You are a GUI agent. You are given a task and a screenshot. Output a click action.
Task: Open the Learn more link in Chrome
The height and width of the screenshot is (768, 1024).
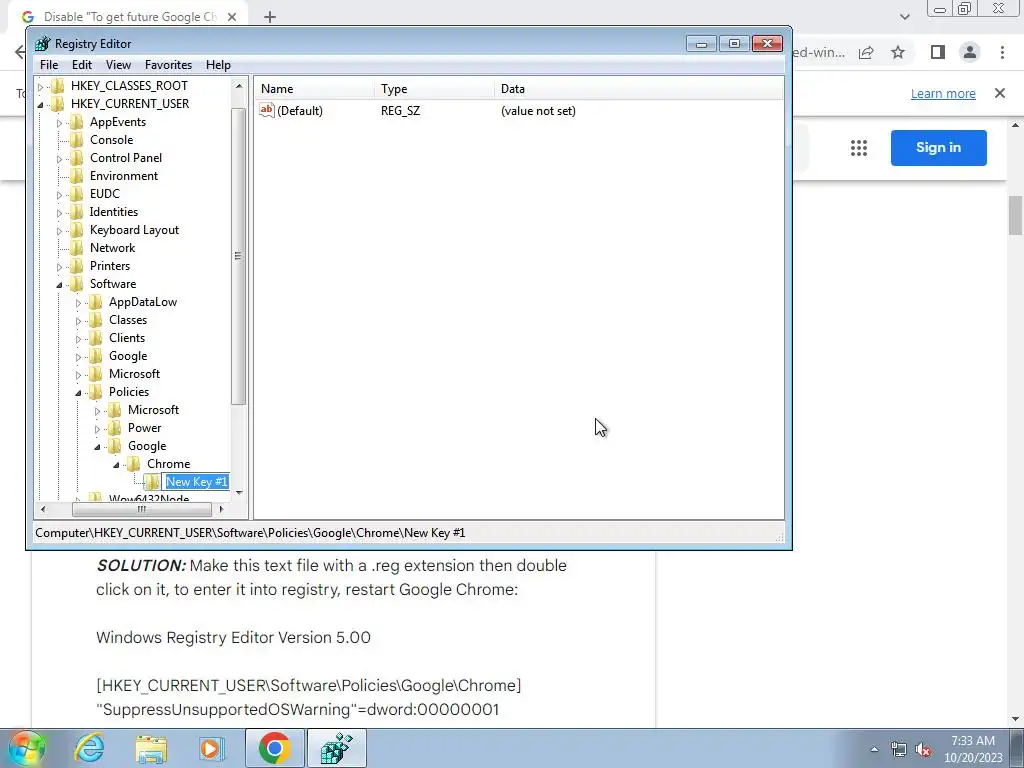[943, 93]
